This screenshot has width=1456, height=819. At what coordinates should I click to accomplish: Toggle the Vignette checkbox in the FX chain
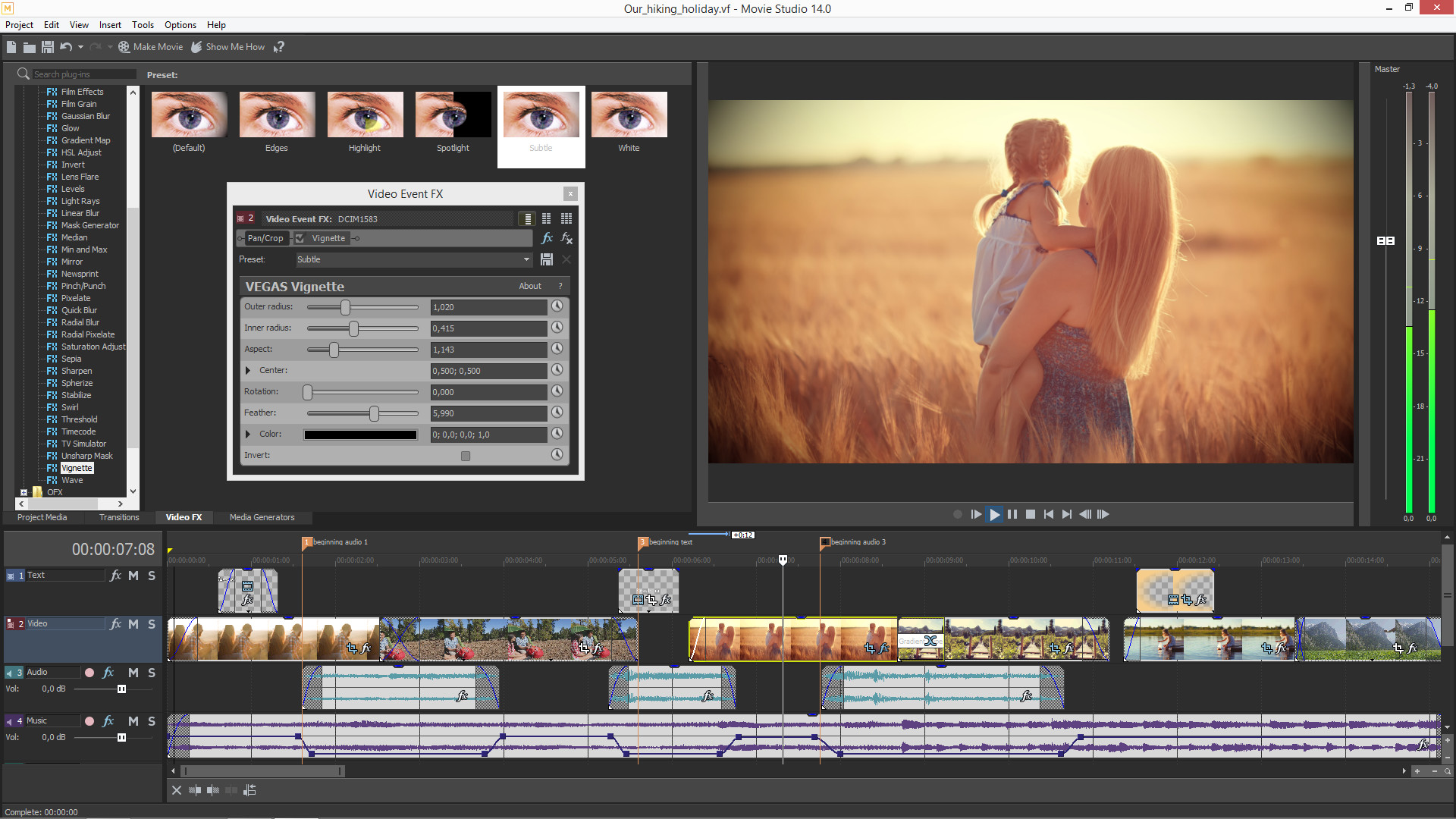302,238
